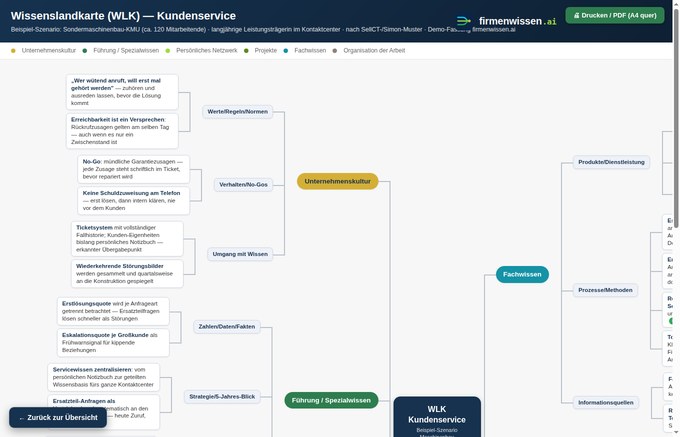This screenshot has width=680, height=437.
Task: Select the teal Fachwissen branch node
Action: (522, 274)
